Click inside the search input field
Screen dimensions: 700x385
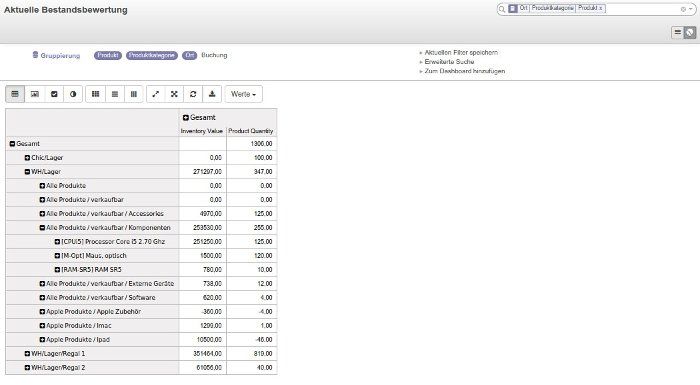(642, 9)
